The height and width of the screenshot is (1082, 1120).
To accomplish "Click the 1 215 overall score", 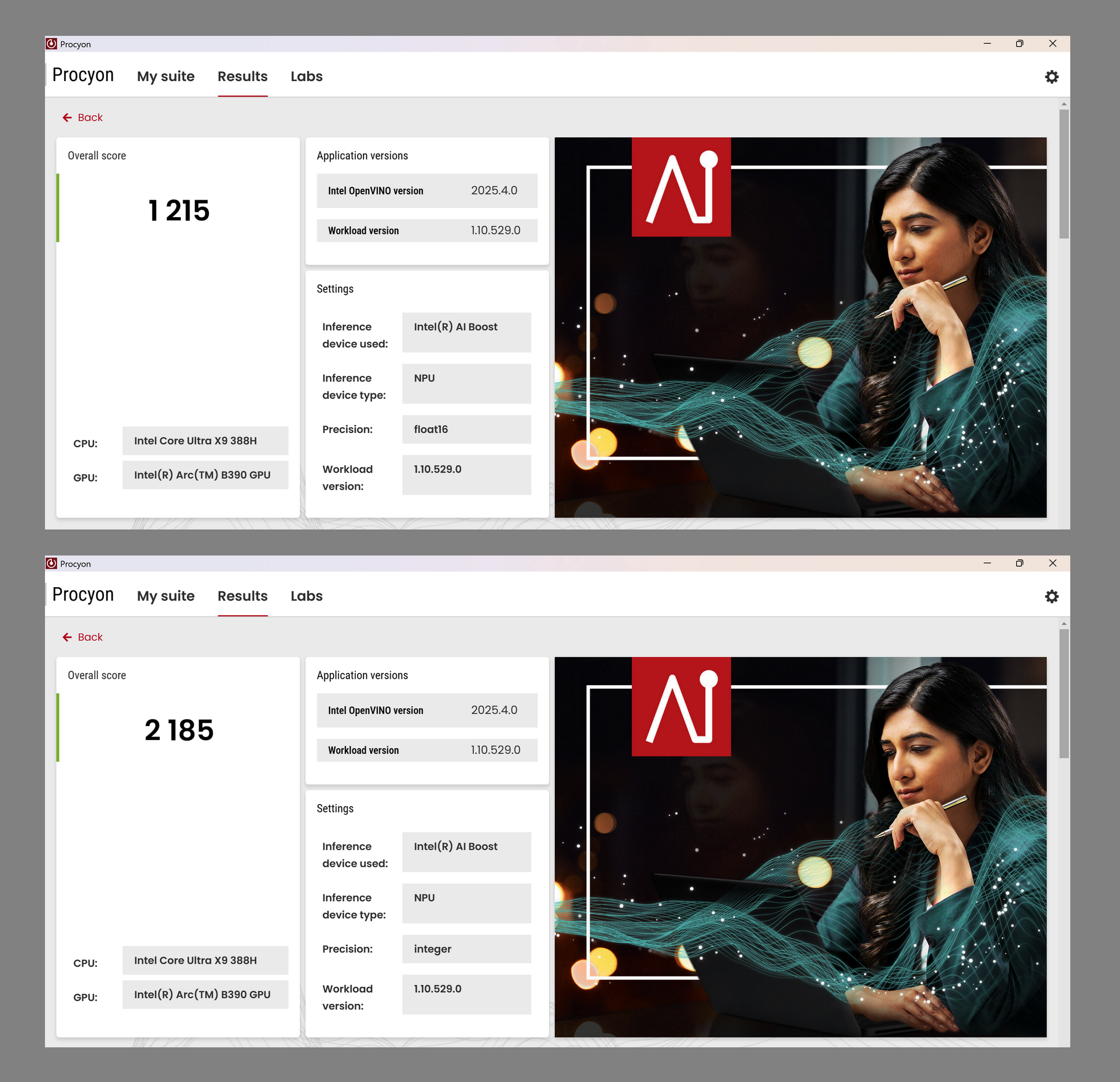I will 178,210.
